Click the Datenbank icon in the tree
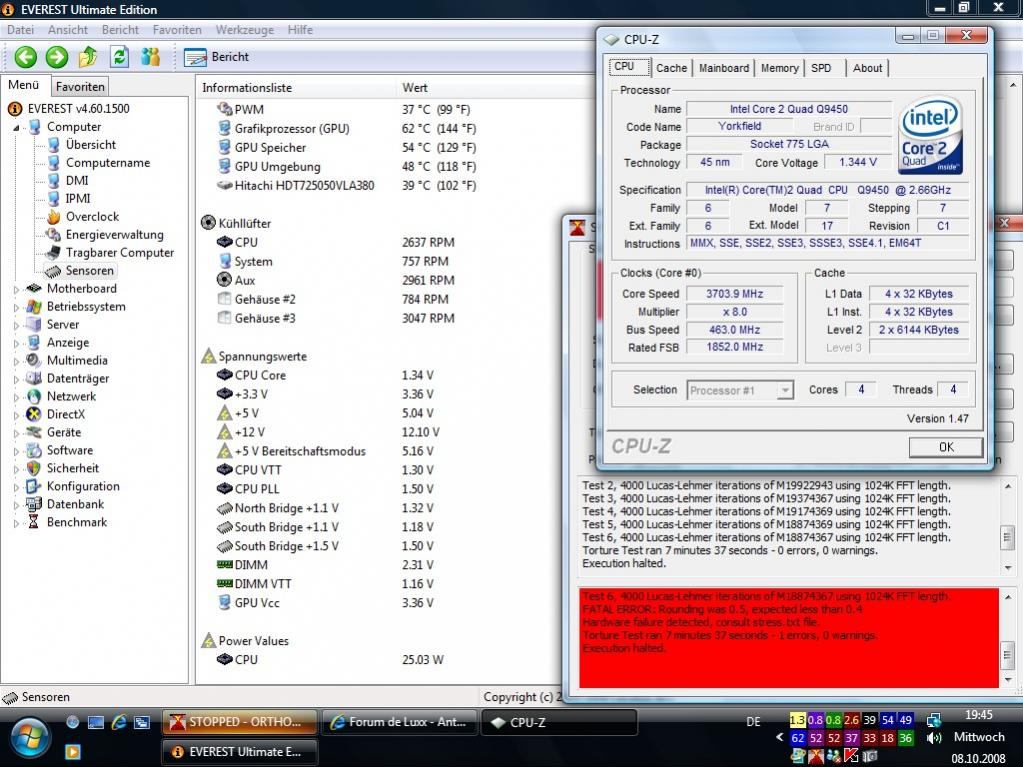 (x=34, y=504)
